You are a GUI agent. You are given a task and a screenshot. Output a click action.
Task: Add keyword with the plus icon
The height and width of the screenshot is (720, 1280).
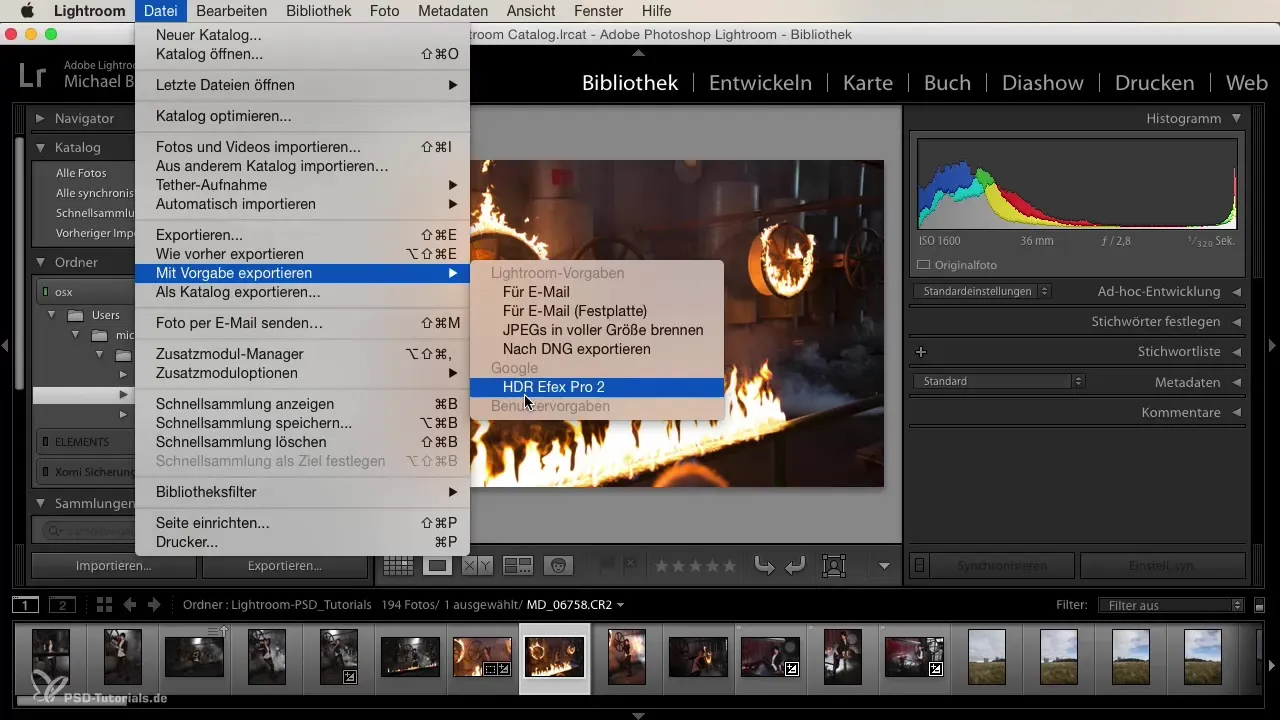(921, 352)
